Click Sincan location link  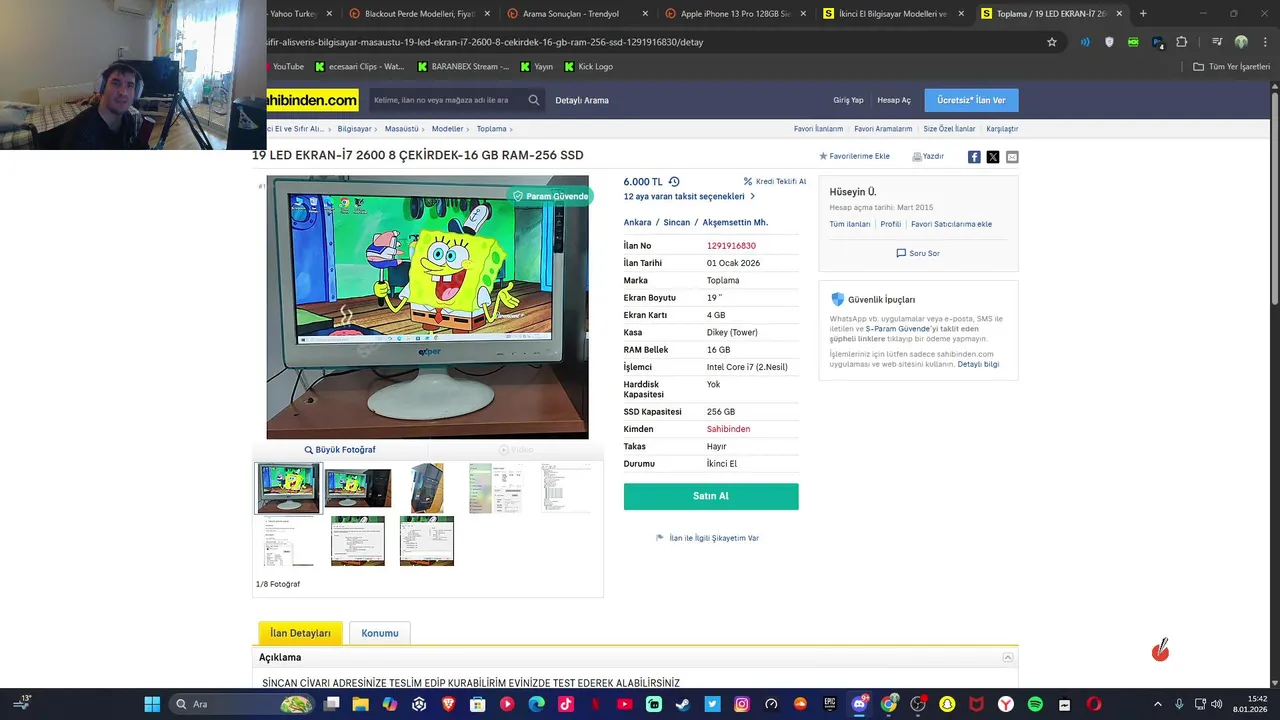[677, 222]
